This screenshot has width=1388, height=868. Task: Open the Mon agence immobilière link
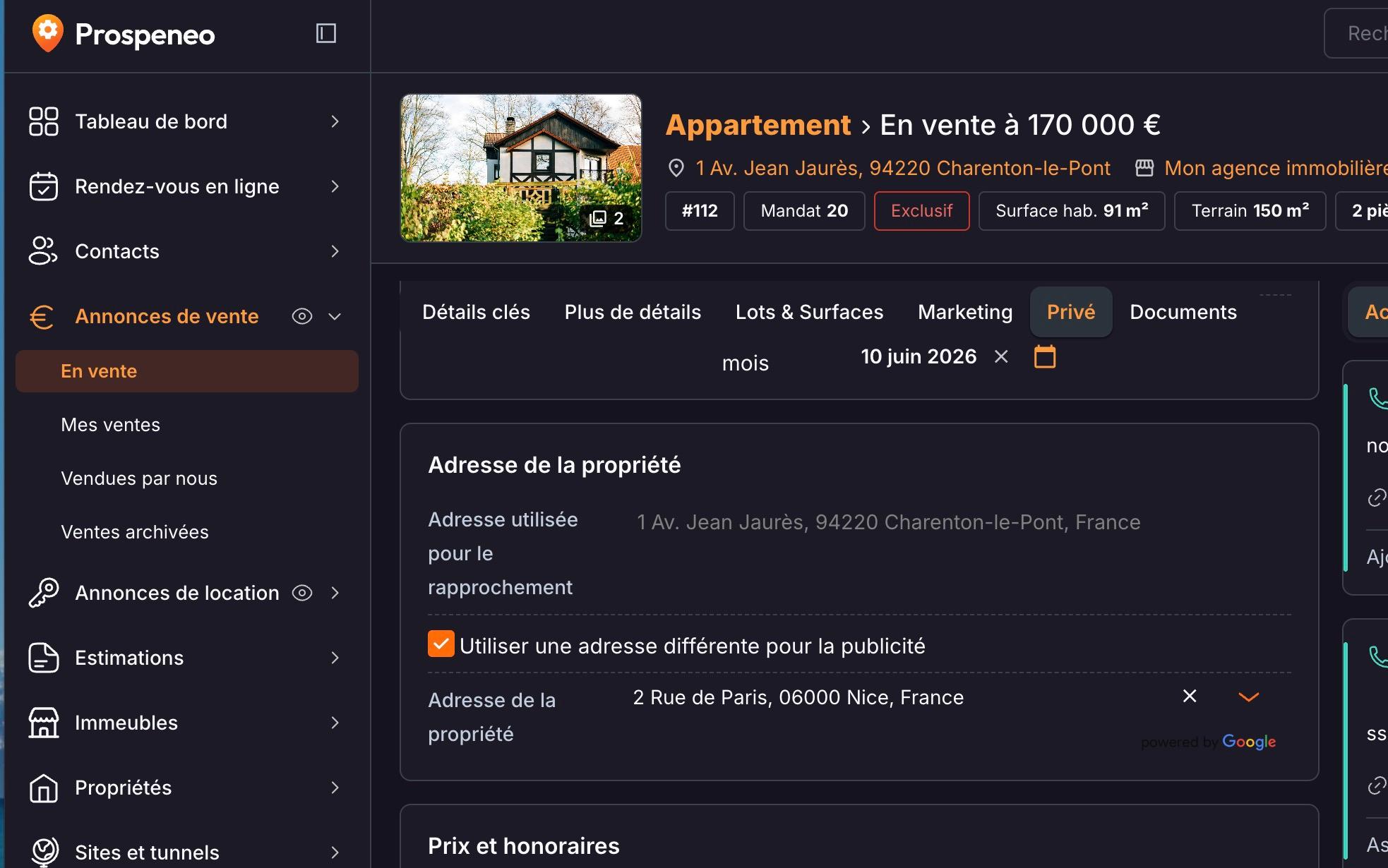pyautogui.click(x=1275, y=168)
